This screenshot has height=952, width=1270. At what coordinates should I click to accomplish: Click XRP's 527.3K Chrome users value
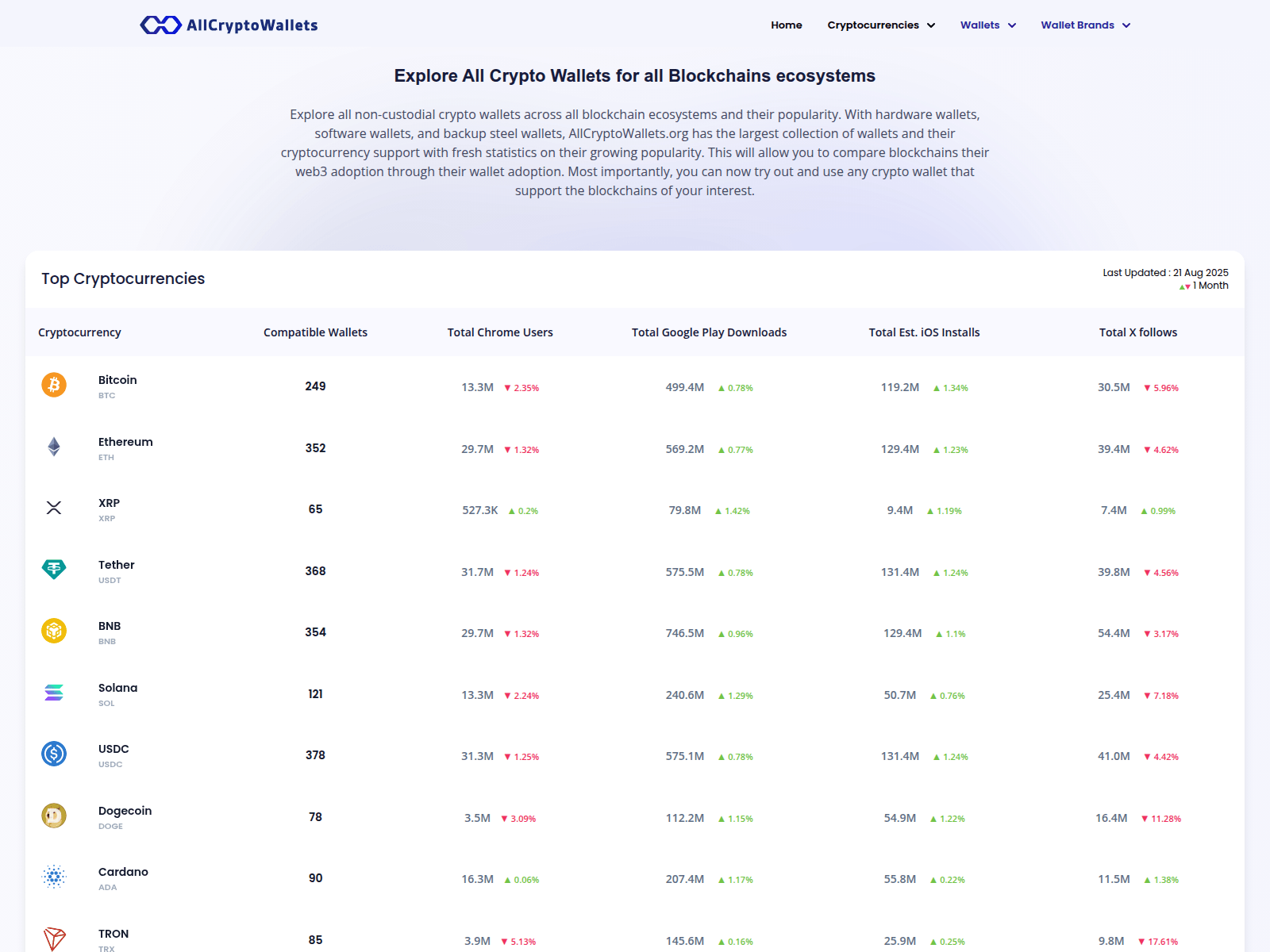click(480, 510)
